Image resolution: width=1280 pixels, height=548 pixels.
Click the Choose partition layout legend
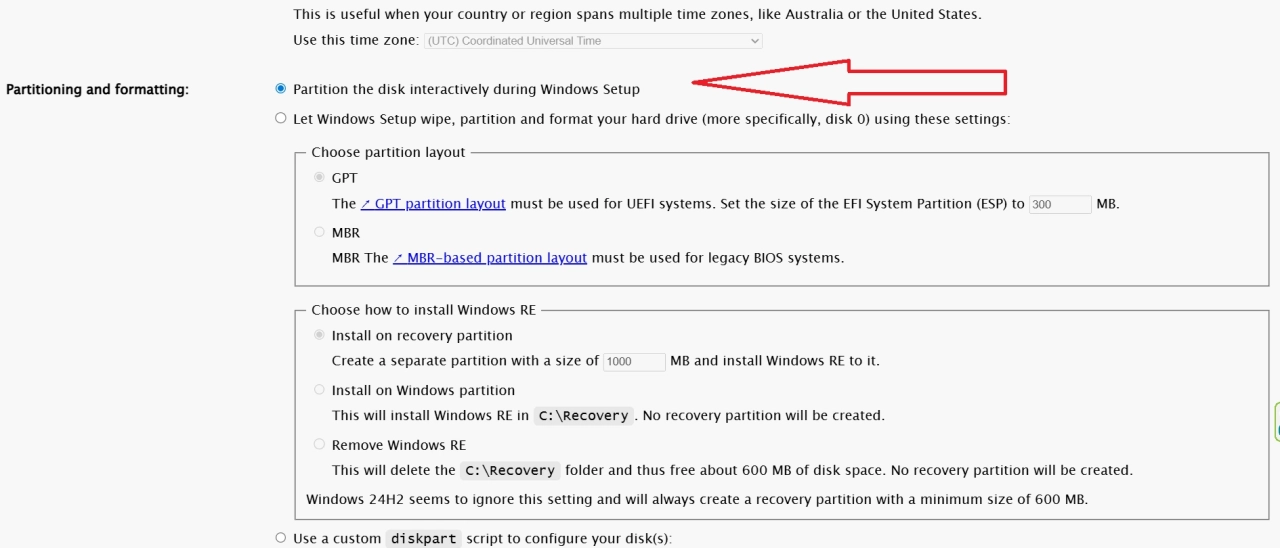[x=388, y=153]
